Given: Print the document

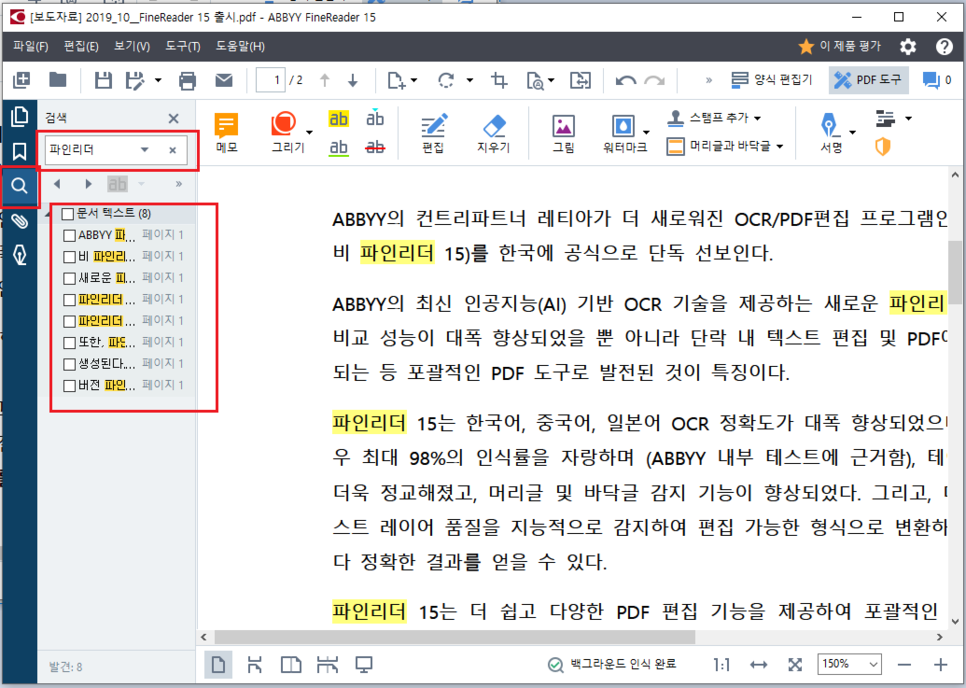Looking at the screenshot, I should 187,80.
